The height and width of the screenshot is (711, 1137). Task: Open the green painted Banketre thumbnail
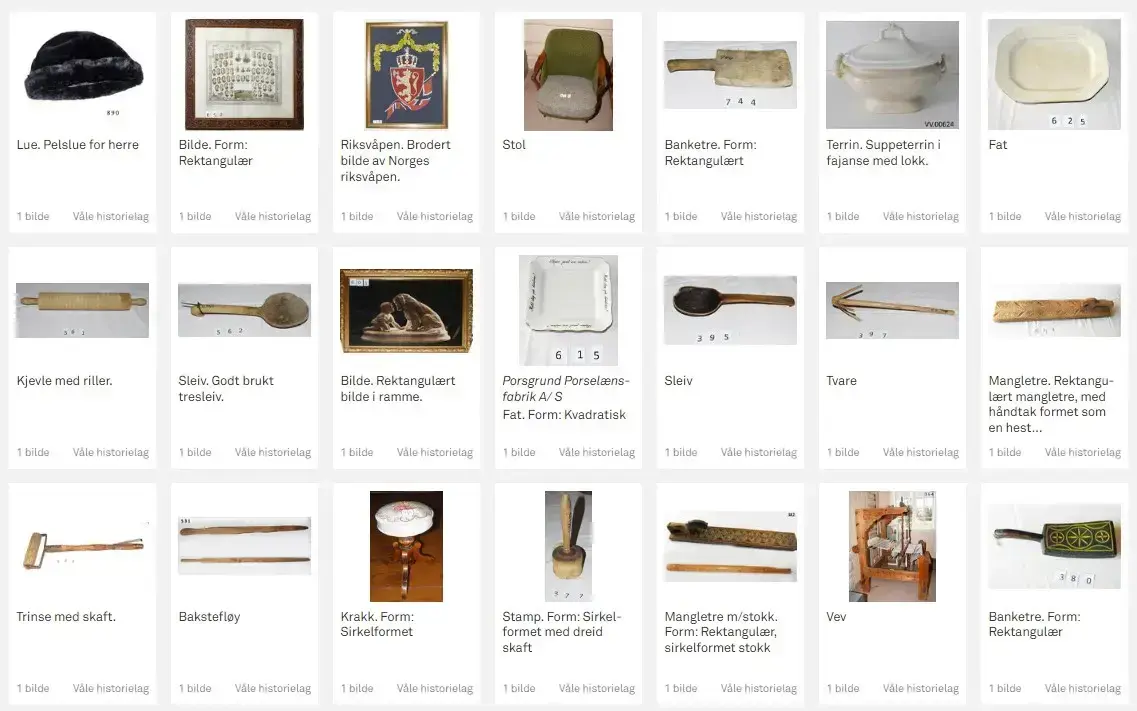point(1054,546)
